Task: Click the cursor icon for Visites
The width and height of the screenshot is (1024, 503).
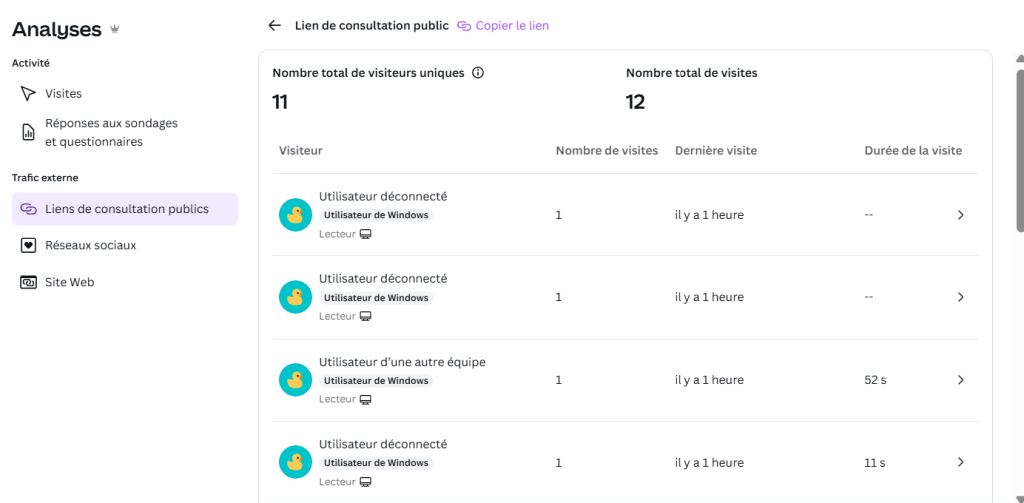Action: [x=27, y=93]
